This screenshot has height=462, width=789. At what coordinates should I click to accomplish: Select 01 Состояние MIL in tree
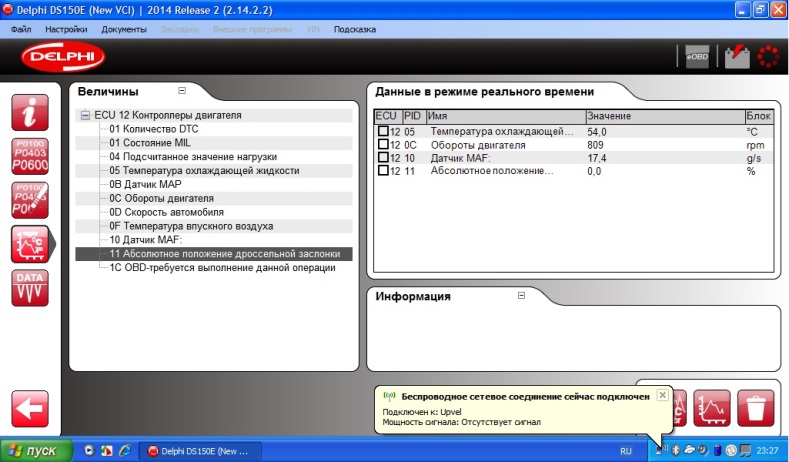click(150, 143)
